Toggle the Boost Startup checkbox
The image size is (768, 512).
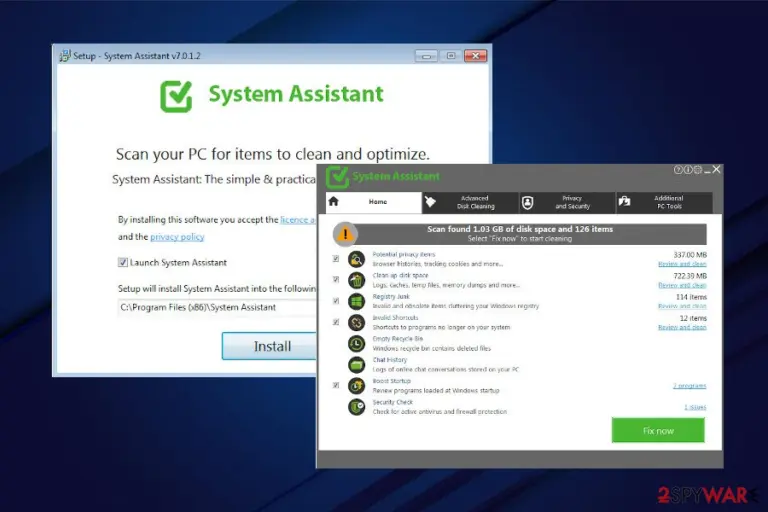[336, 385]
